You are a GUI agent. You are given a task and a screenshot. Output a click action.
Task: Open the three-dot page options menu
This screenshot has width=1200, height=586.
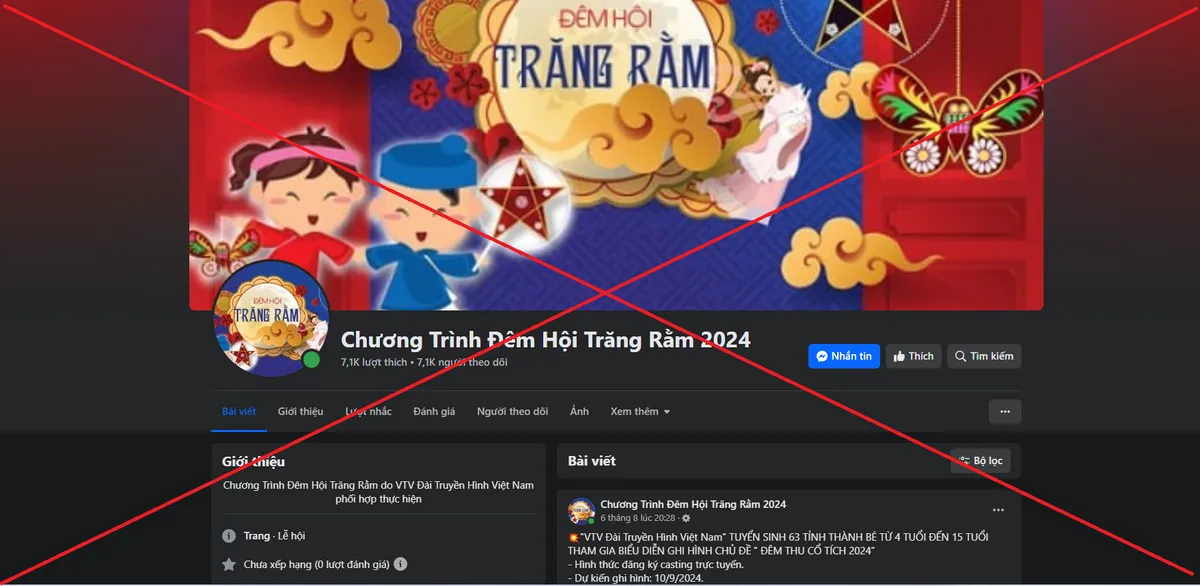(1005, 411)
